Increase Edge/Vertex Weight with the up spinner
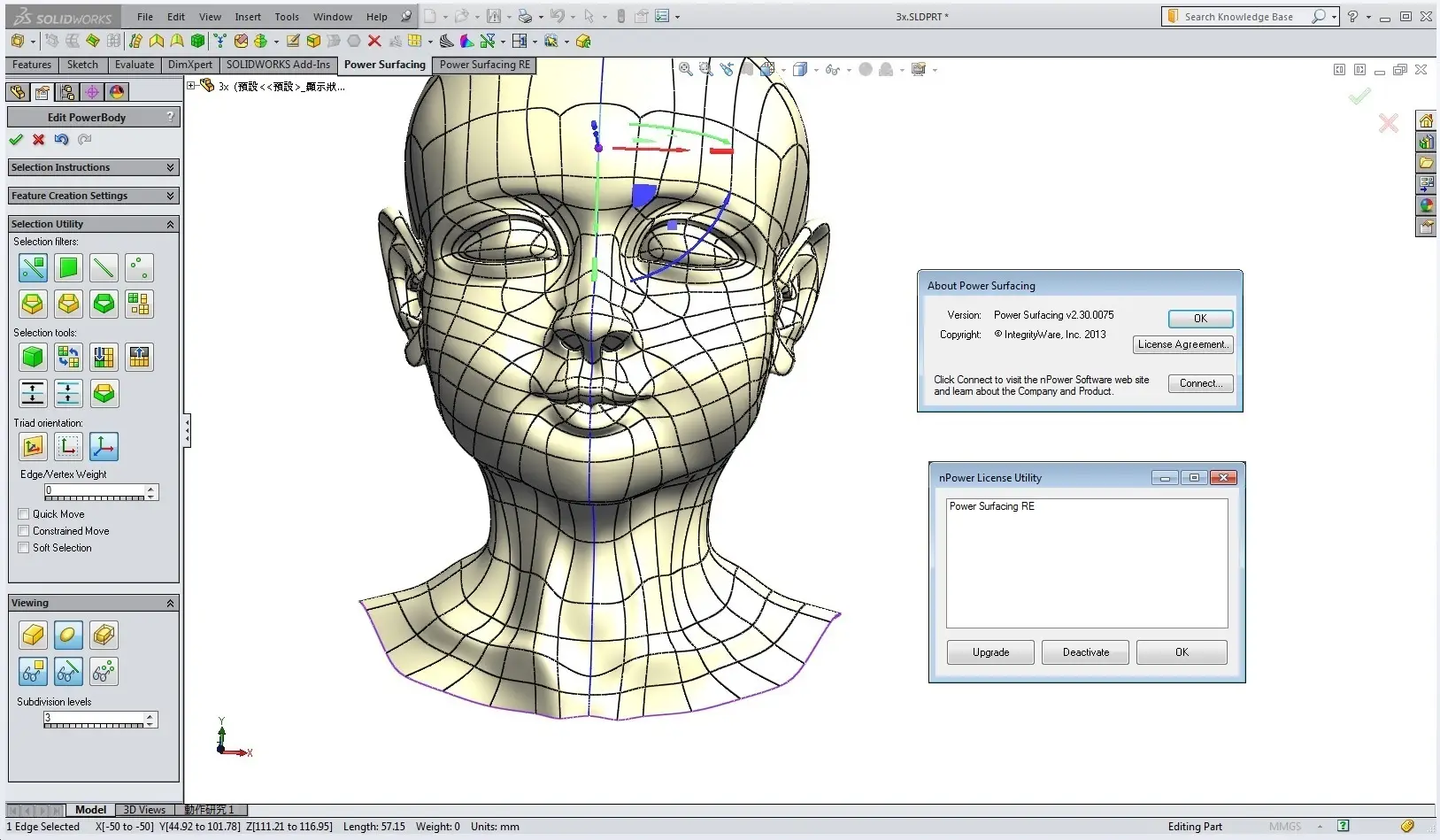The width and height of the screenshot is (1440, 840). (x=151, y=488)
